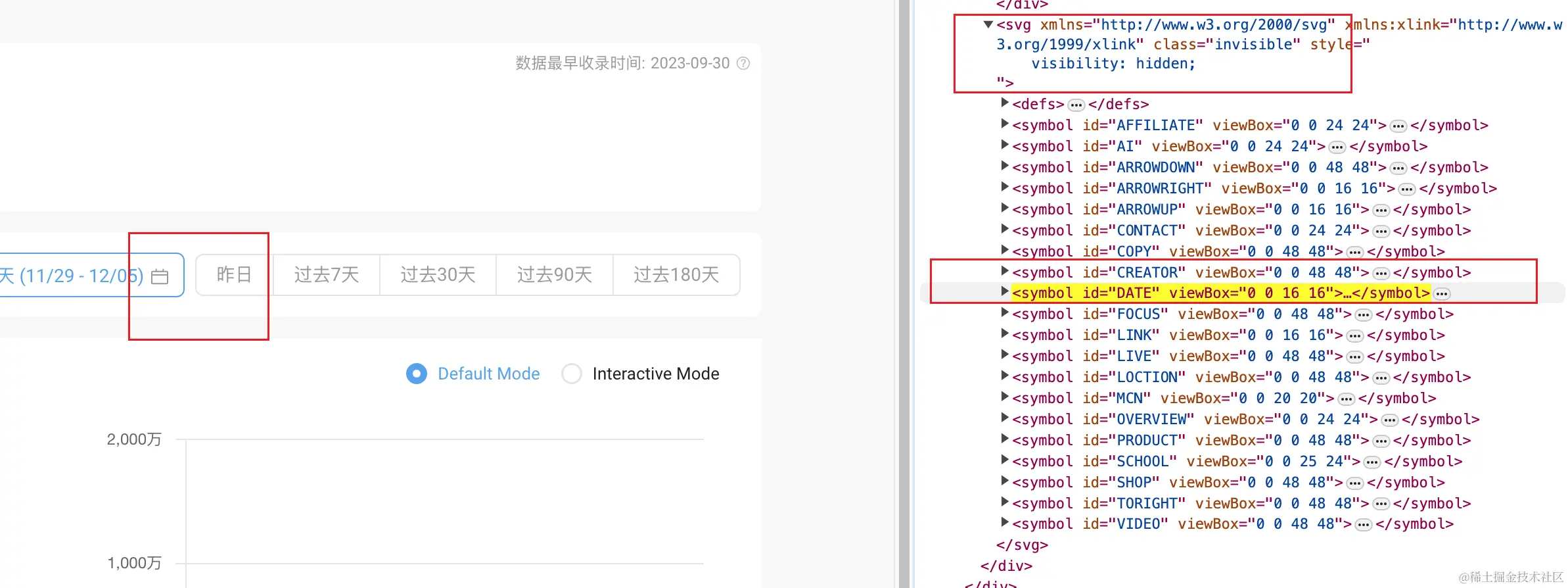
Task: Click the help question mark icon beside 2023-09-30
Action: [743, 63]
